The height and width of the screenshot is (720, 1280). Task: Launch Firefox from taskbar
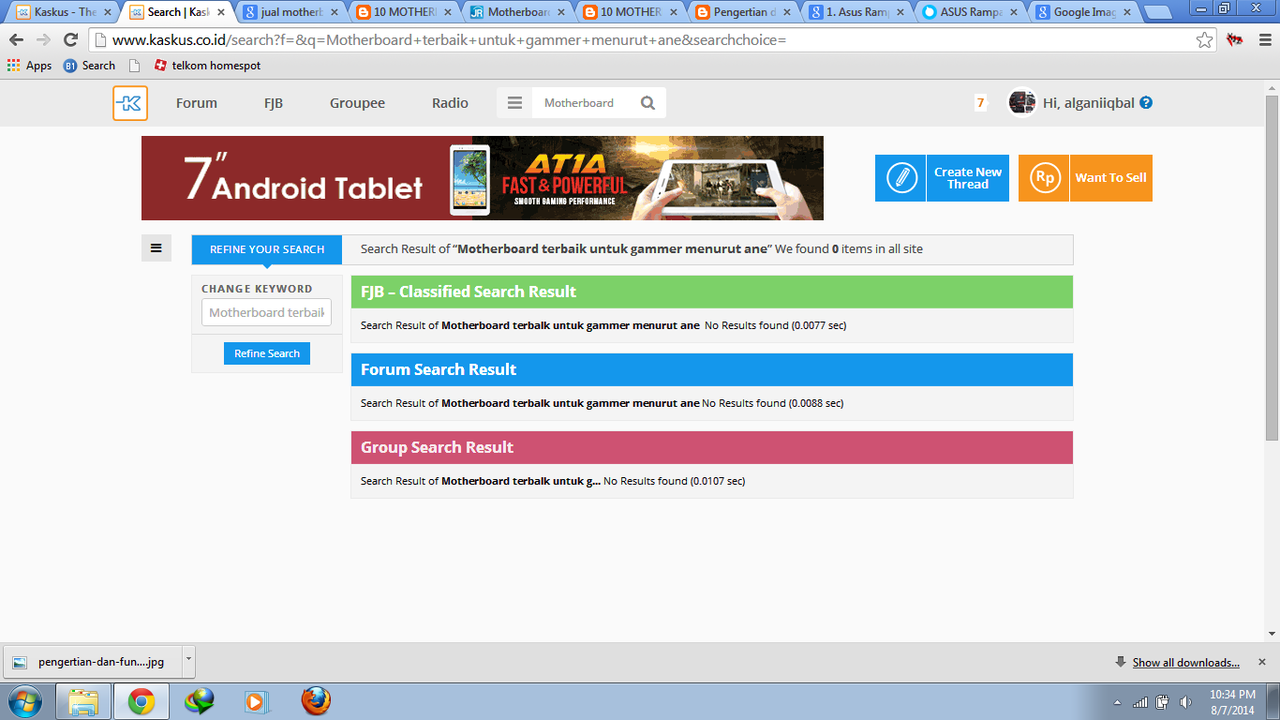tap(316, 701)
